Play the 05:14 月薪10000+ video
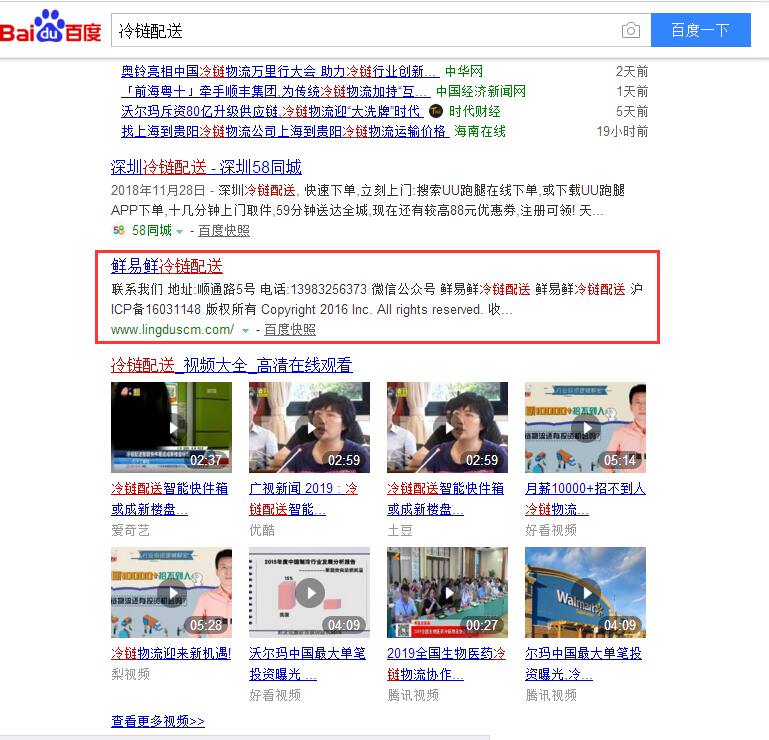Screen dimensions: 769x740 (585, 427)
